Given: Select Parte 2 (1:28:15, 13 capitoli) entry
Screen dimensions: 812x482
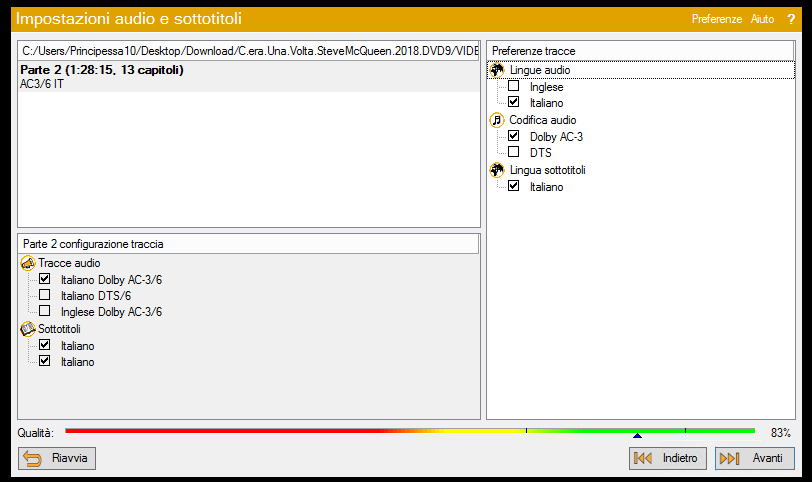Looking at the screenshot, I should tap(249, 77).
